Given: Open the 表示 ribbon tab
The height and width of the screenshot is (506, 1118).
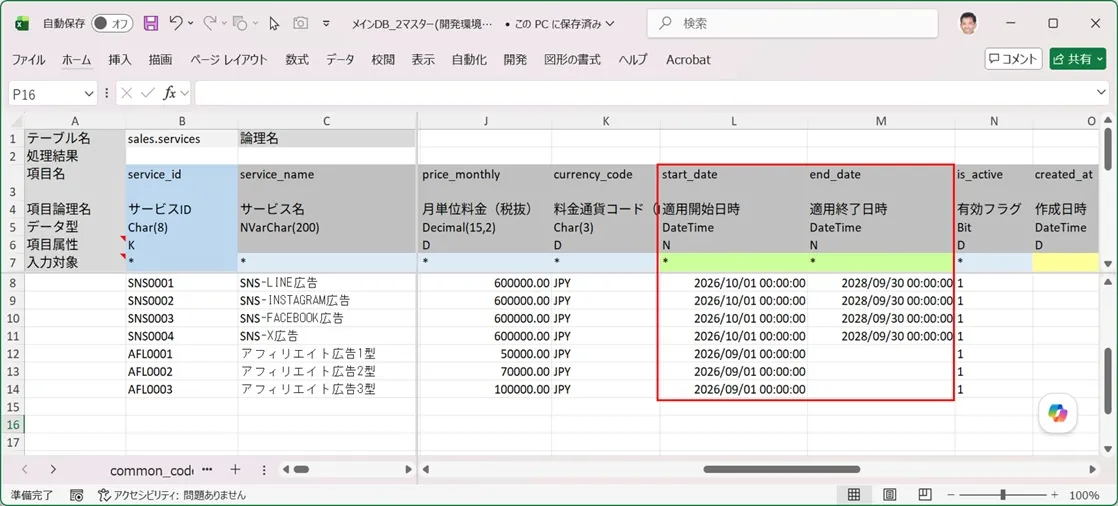Looking at the screenshot, I should [x=423, y=60].
